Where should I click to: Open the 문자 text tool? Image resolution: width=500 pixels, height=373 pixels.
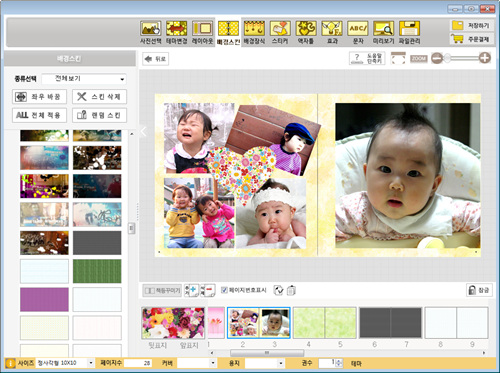click(x=358, y=32)
